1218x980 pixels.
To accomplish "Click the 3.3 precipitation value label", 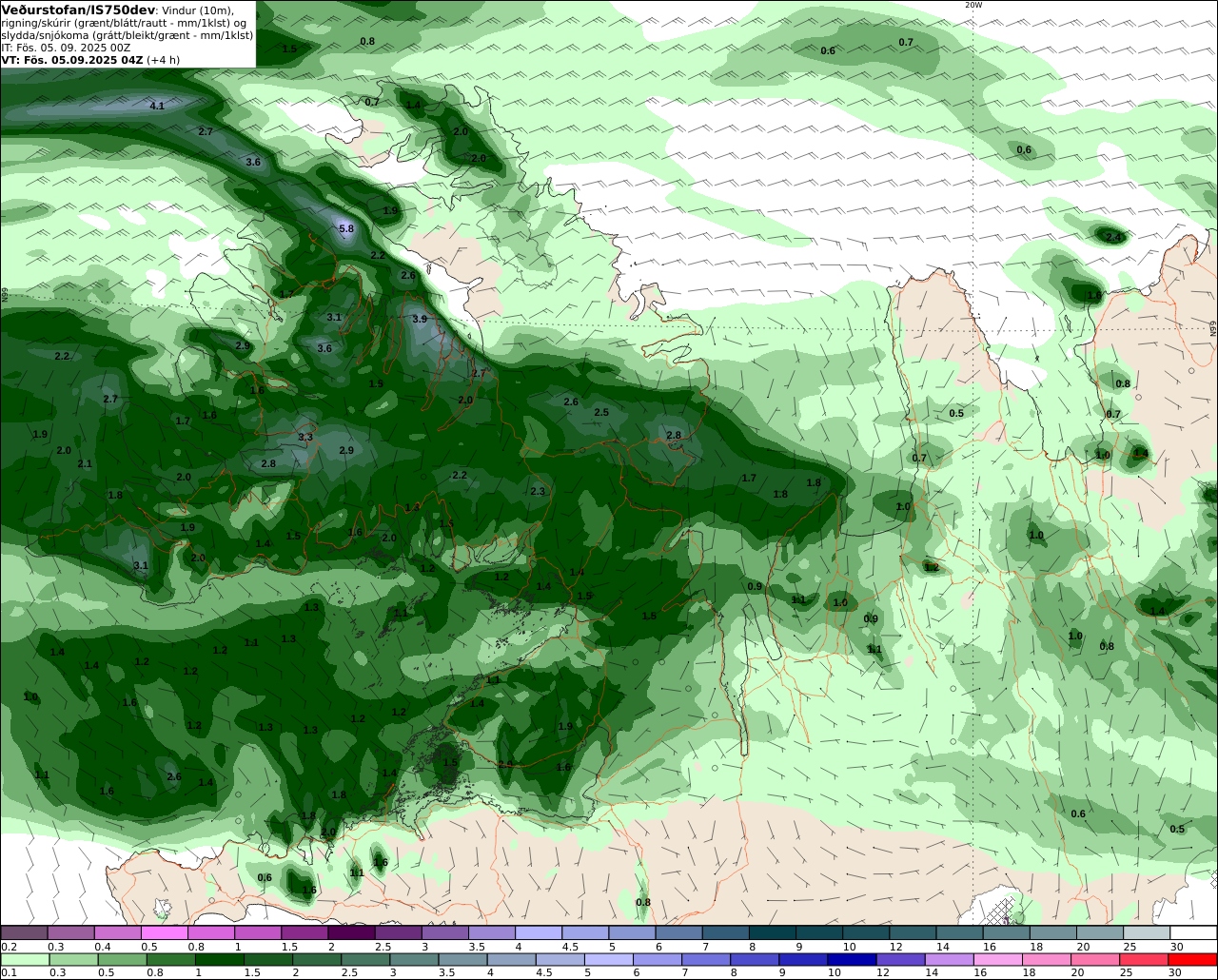I will [305, 437].
